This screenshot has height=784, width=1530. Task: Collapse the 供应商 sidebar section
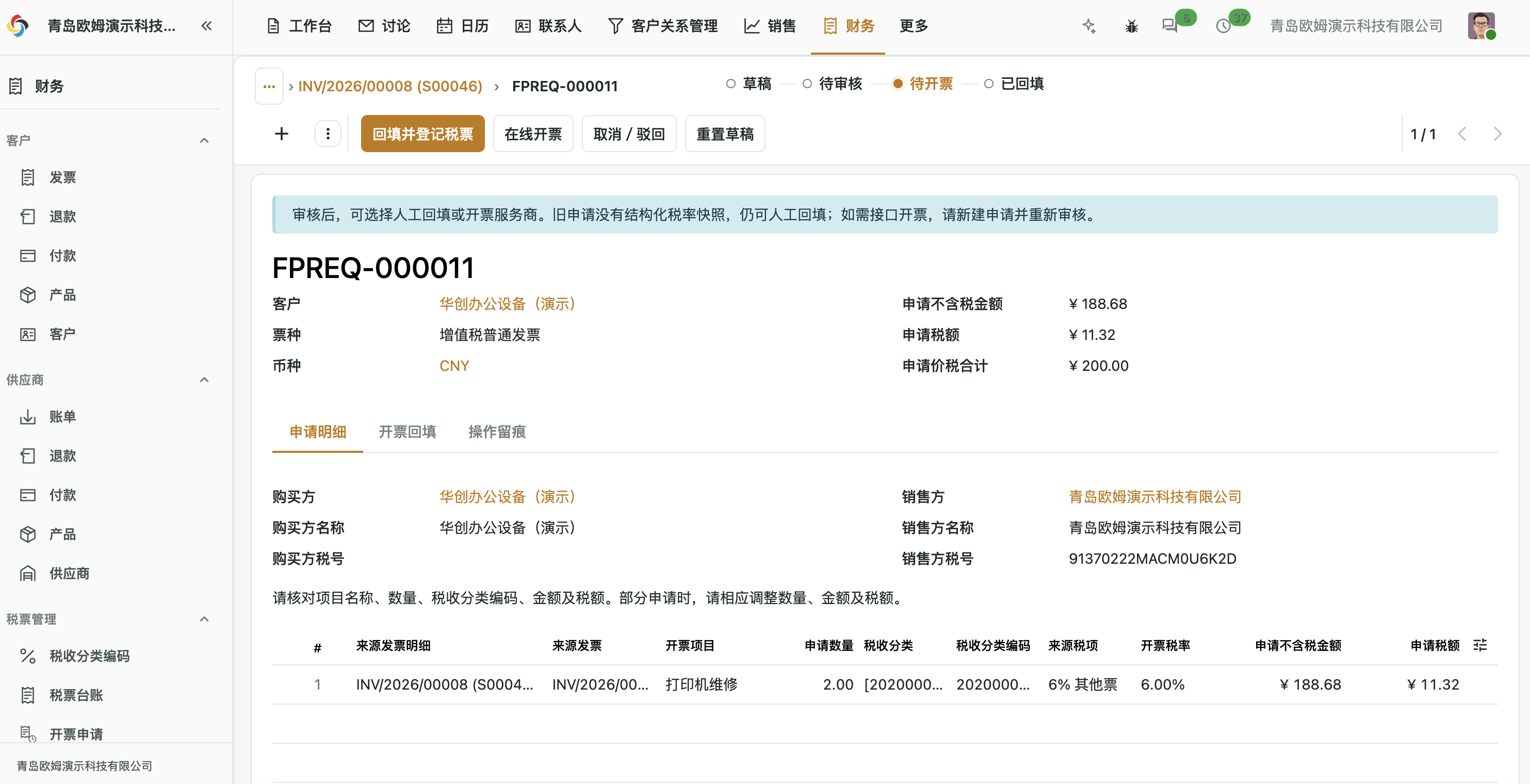204,380
